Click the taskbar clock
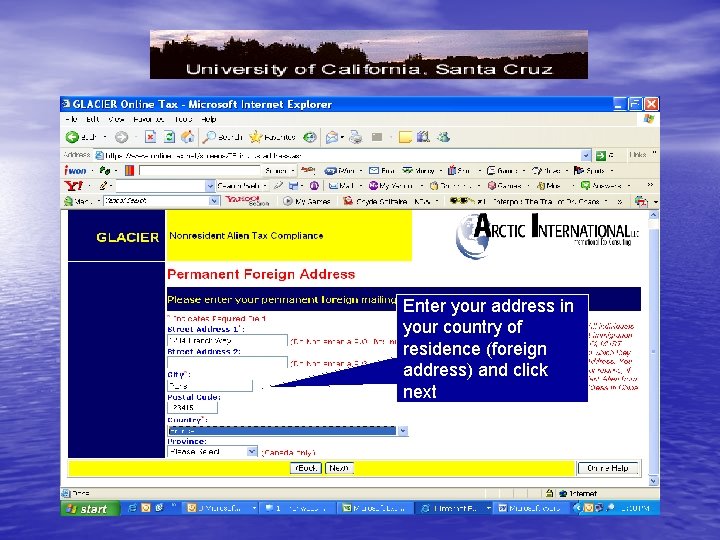Viewport: 720px width, 540px height. pos(636,508)
